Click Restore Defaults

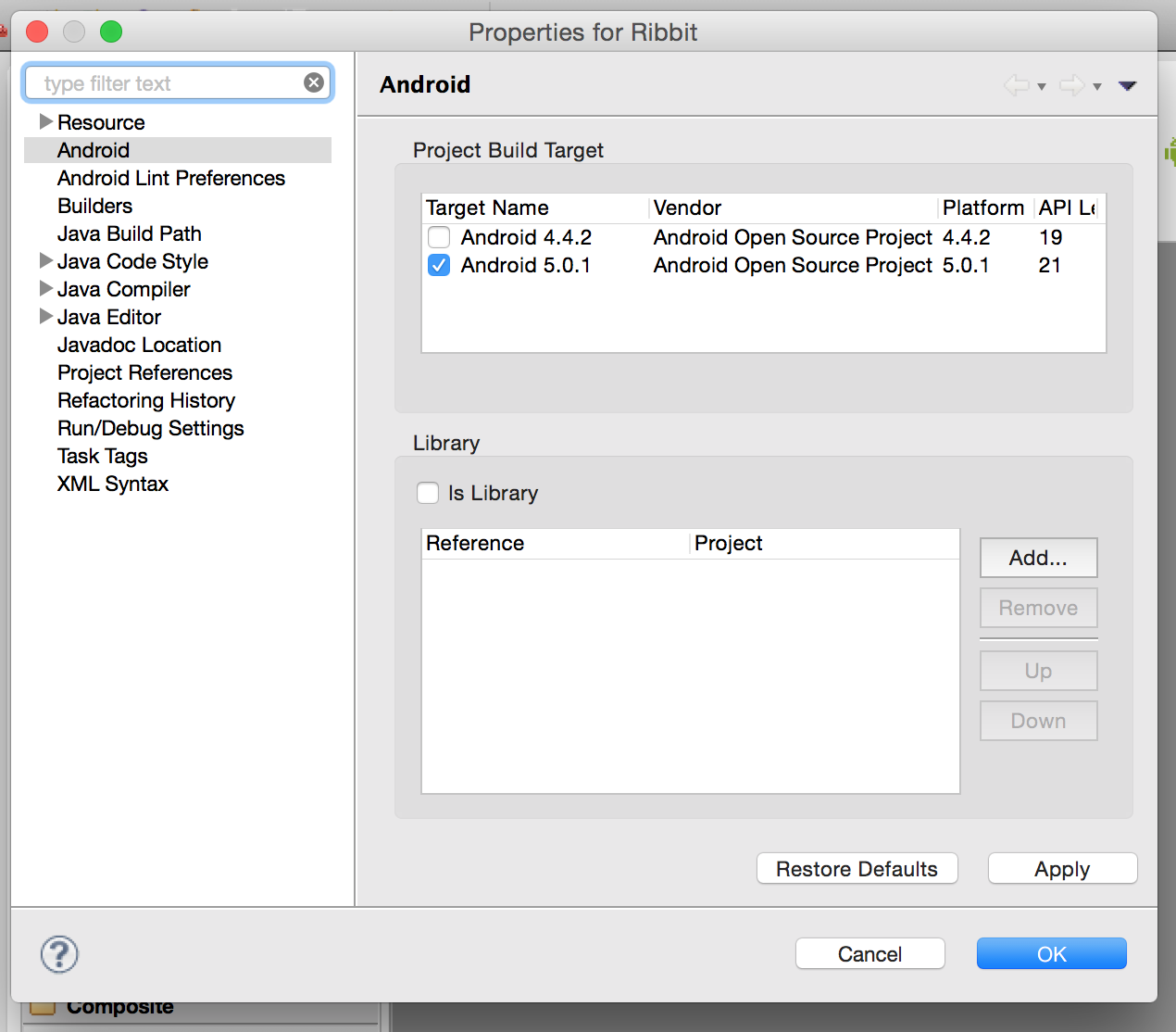coord(857,869)
